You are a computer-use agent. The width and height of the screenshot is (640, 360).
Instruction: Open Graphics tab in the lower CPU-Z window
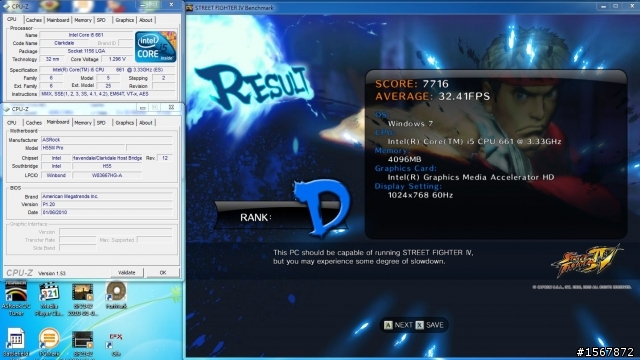tap(124, 123)
